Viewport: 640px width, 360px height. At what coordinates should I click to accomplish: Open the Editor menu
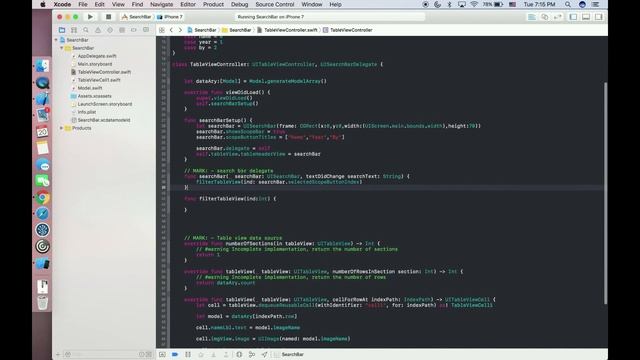(188, 4)
